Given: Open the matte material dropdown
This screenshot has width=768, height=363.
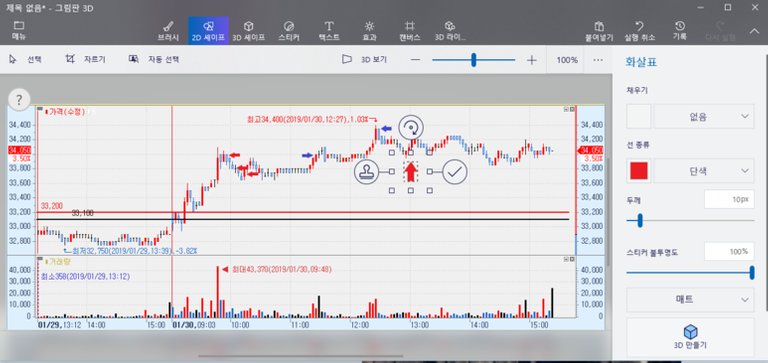Looking at the screenshot, I should [x=690, y=300].
